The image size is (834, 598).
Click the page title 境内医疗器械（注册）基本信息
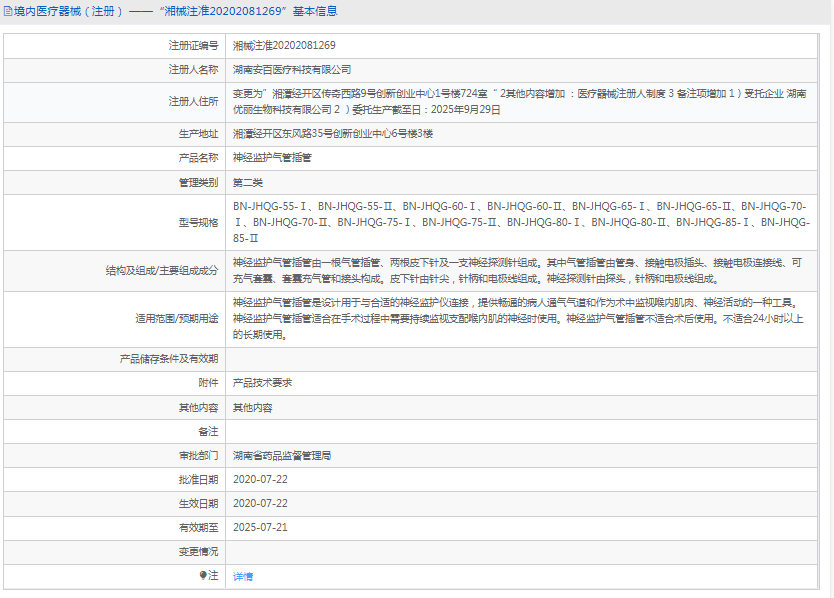[176, 11]
